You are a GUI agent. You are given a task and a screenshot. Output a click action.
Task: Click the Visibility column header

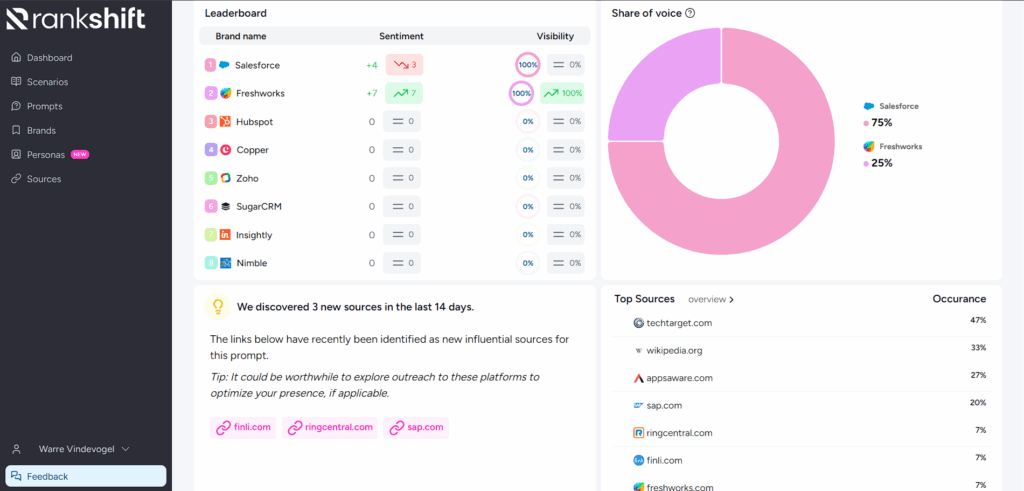pos(555,36)
